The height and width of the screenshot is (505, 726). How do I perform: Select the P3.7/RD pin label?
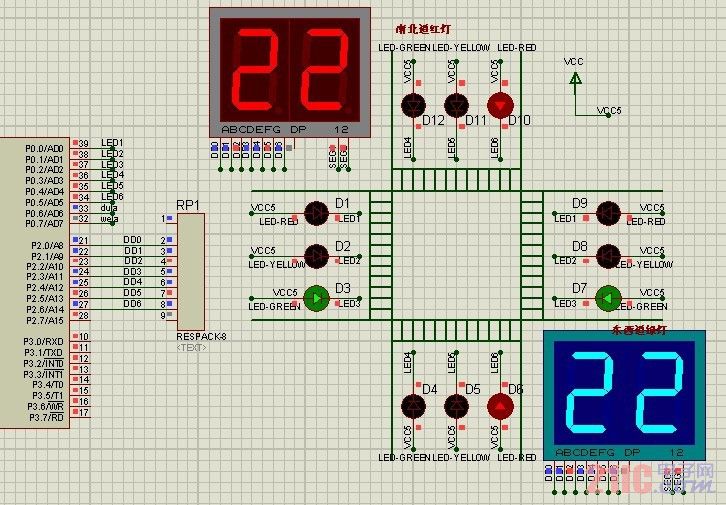coord(46,418)
